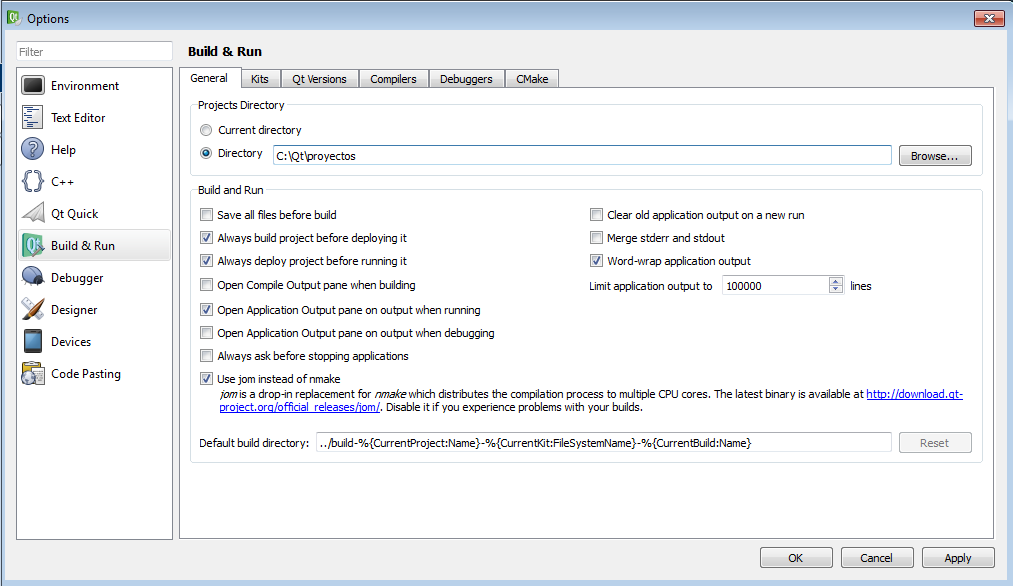Choose the C++ braces icon
Viewport: 1013px width, 586px height.
pos(33,182)
